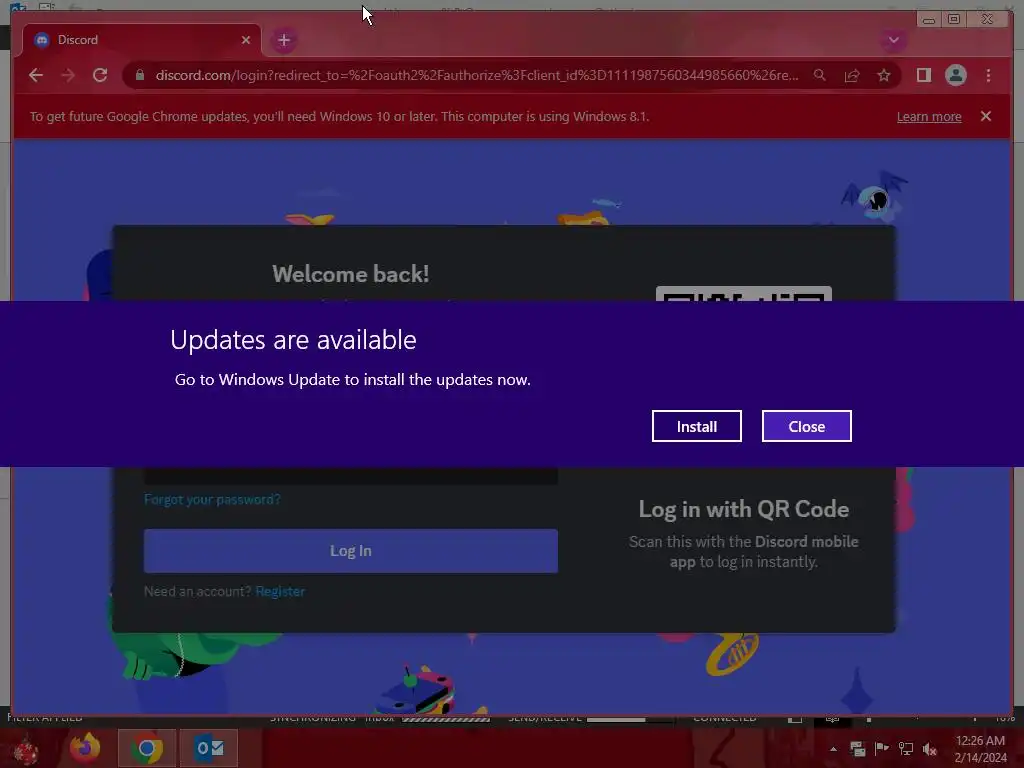Image resolution: width=1024 pixels, height=768 pixels.
Task: Open the Chrome profile avatar
Action: point(955,75)
